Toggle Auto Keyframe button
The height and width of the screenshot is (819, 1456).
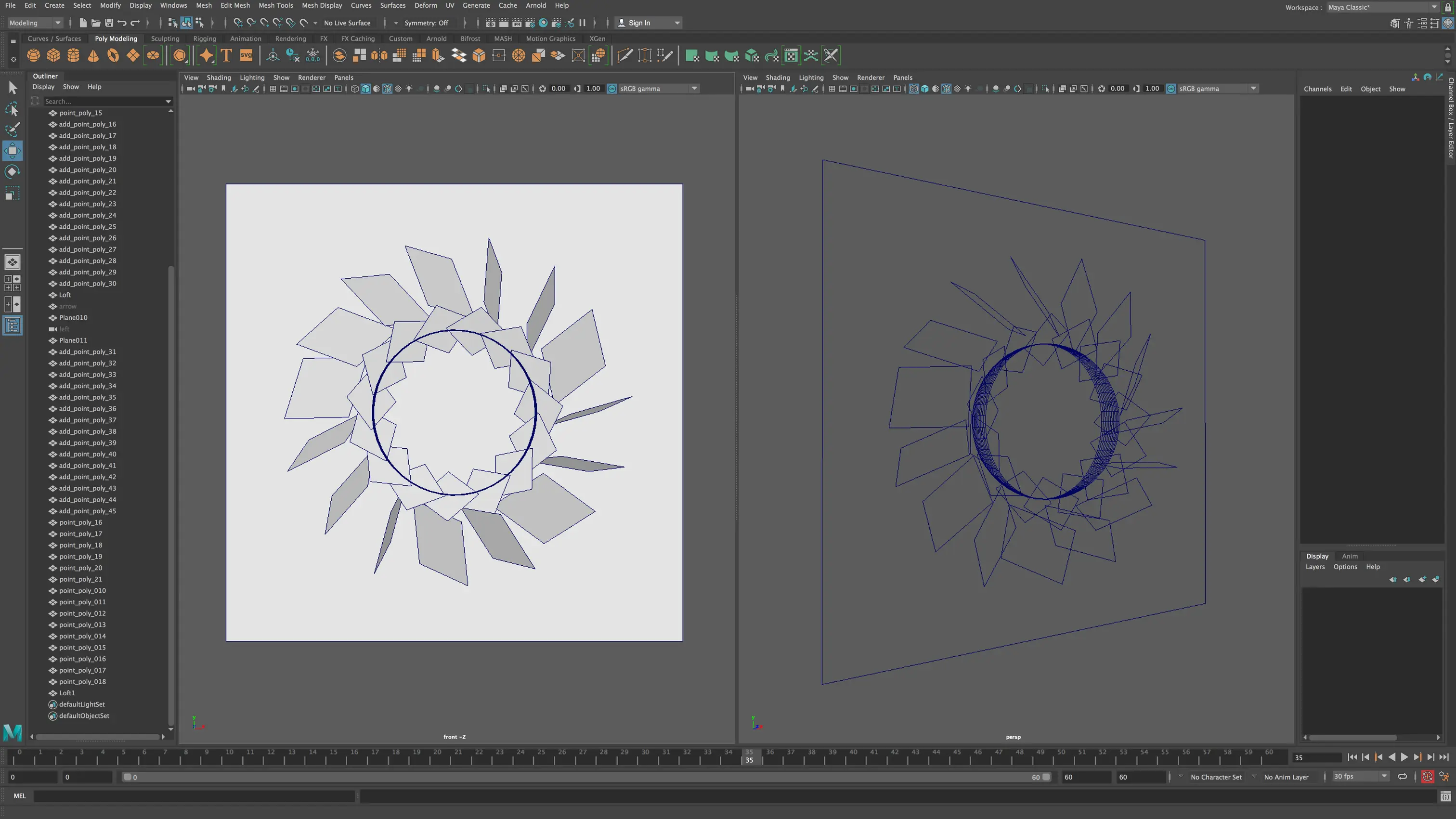click(x=1427, y=777)
